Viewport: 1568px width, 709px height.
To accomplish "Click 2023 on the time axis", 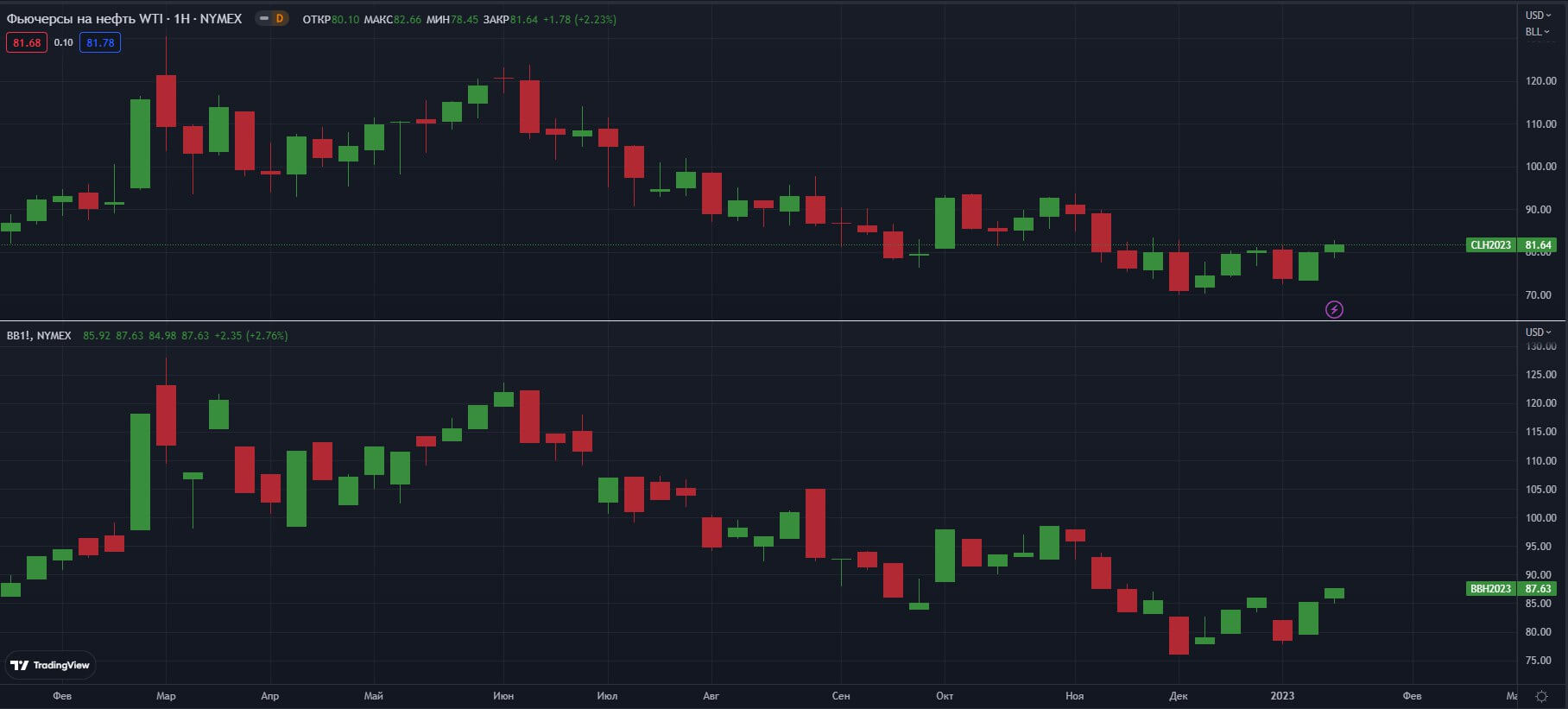I will coord(1282,696).
